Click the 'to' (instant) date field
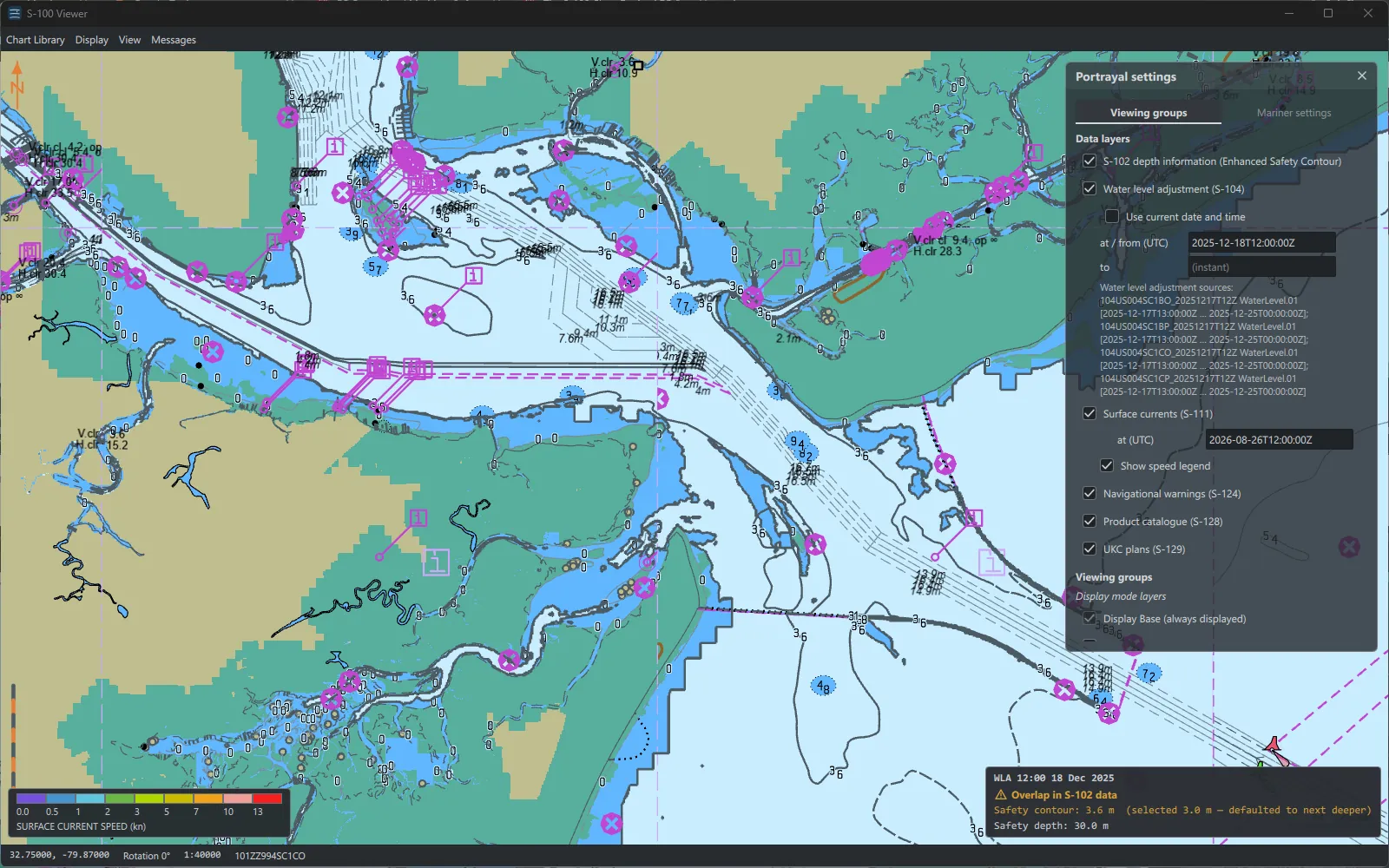The image size is (1389, 868). (x=1261, y=267)
